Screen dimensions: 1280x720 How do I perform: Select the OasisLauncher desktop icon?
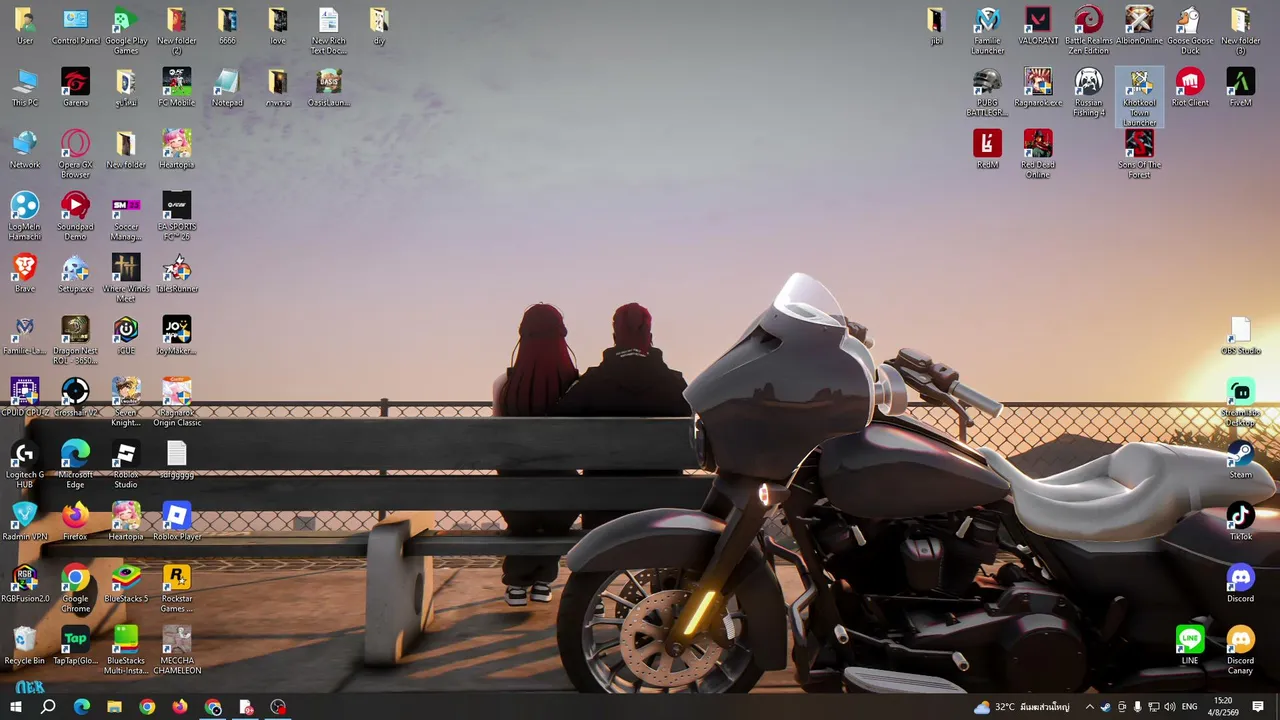[x=328, y=86]
